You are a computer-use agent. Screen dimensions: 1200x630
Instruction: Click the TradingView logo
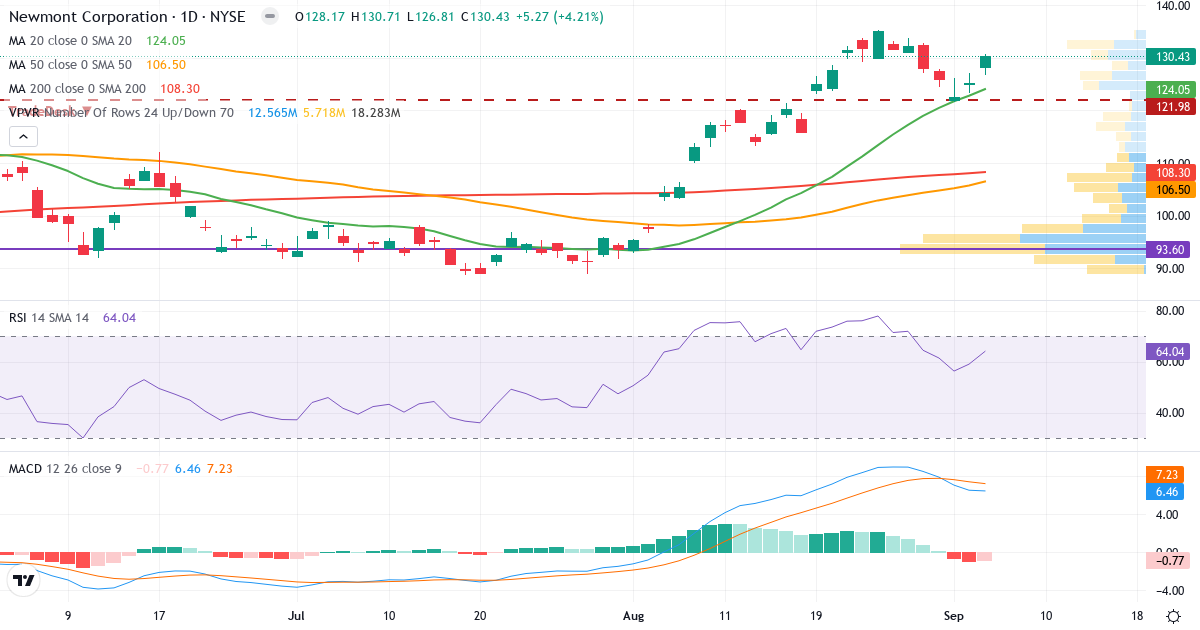[24, 580]
